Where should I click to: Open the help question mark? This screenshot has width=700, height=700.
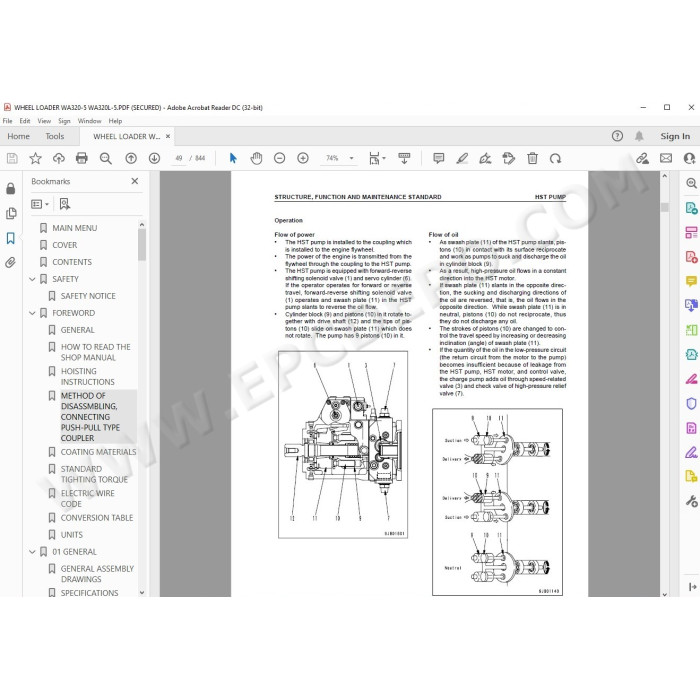pyautogui.click(x=617, y=136)
